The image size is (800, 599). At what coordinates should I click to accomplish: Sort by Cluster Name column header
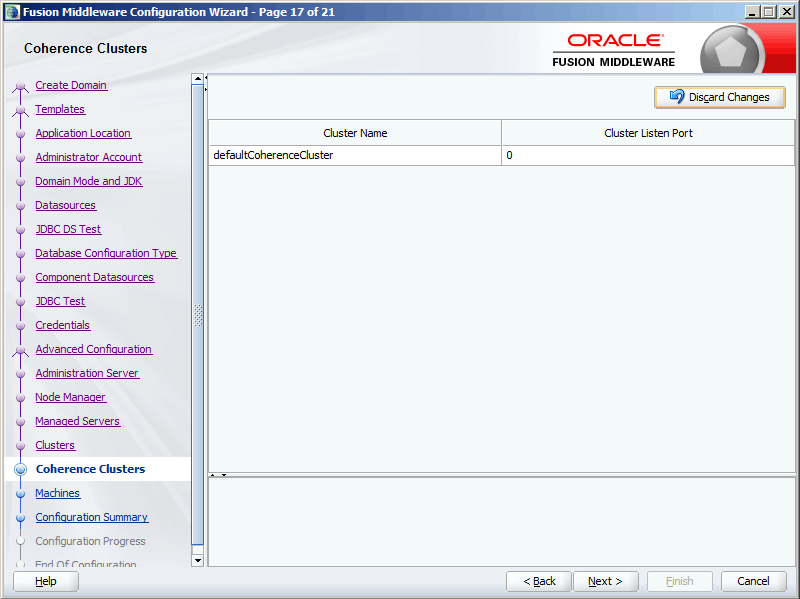[354, 133]
